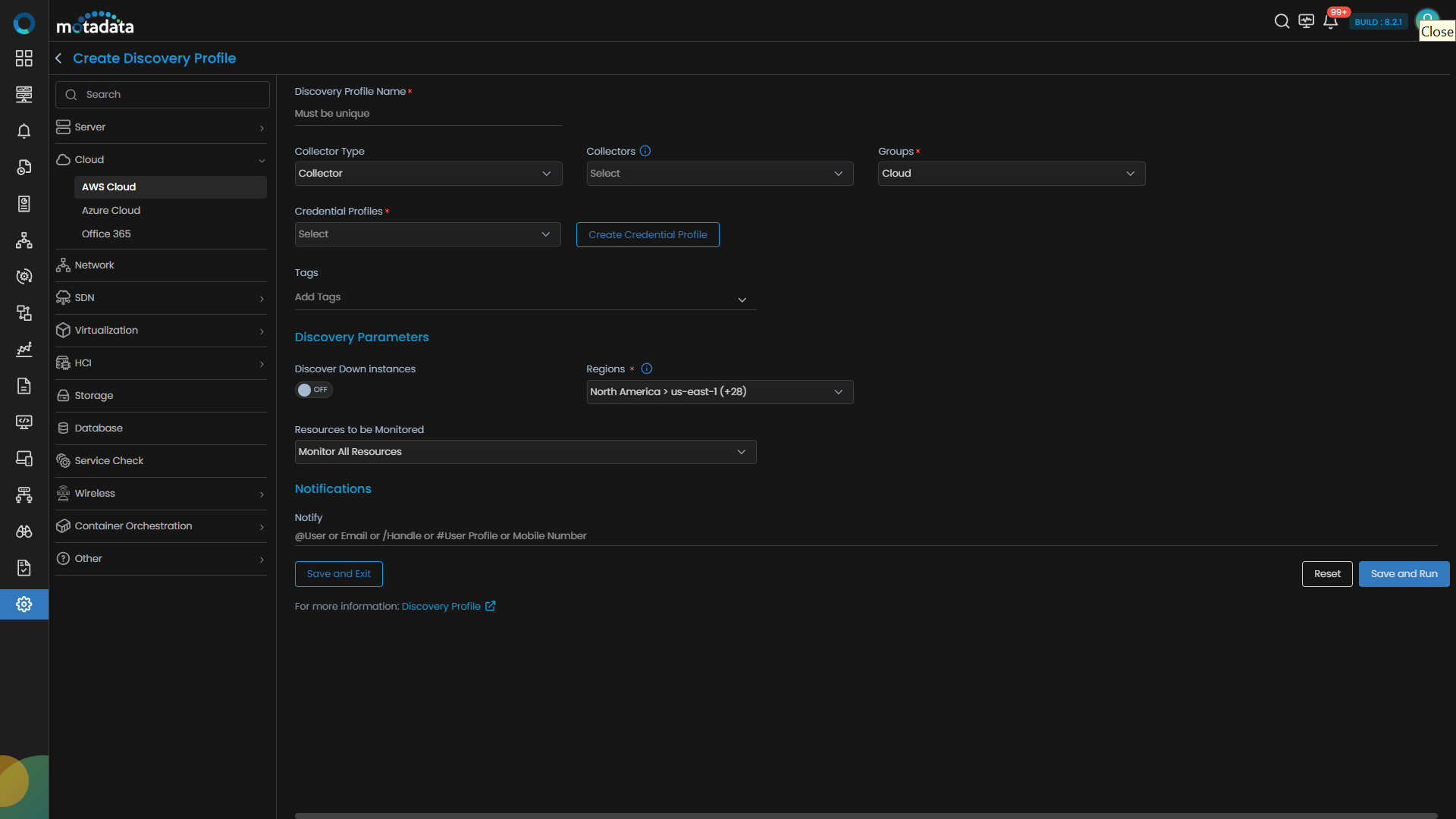Click the Collectors info icon
Screen dimensions: 1456x819
[645, 151]
